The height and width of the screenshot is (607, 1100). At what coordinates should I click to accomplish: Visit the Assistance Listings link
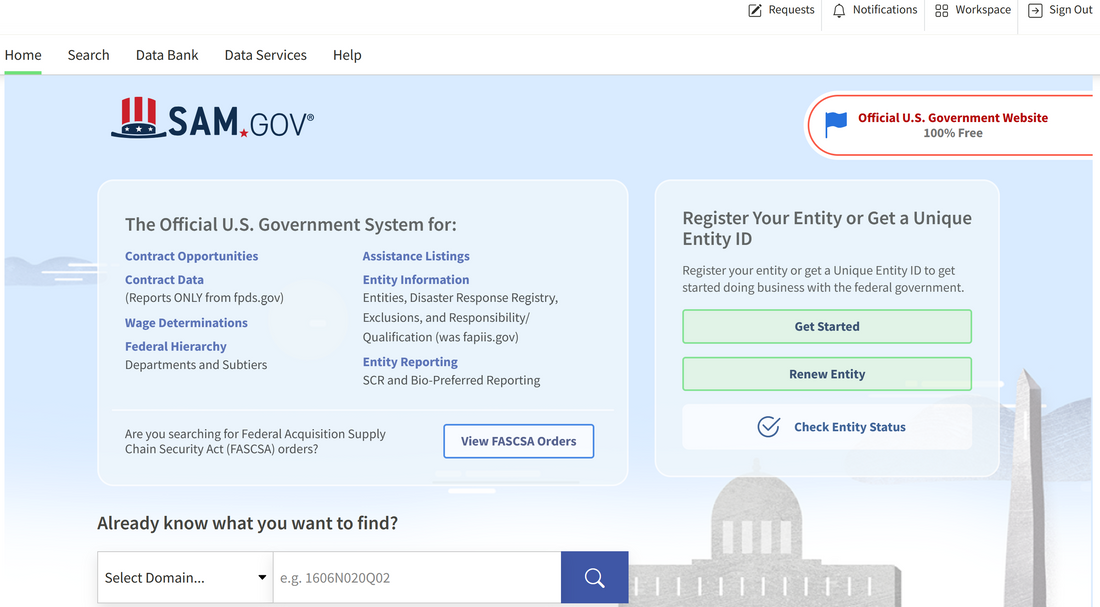pos(416,256)
